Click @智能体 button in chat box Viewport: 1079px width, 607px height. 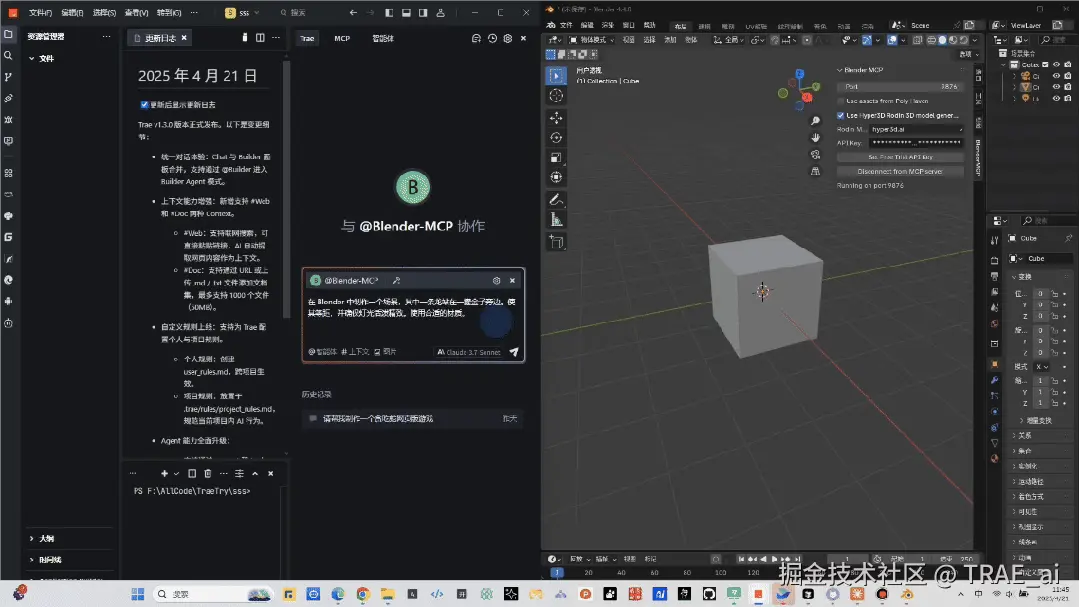click(x=322, y=352)
